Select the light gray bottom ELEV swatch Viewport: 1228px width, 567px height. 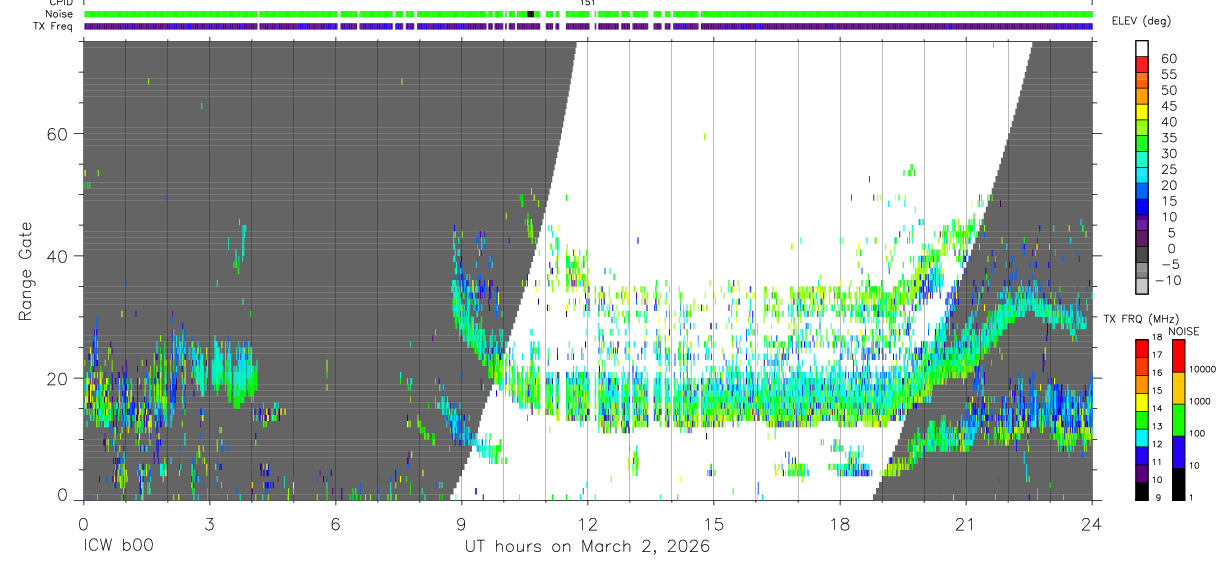coord(1142,288)
